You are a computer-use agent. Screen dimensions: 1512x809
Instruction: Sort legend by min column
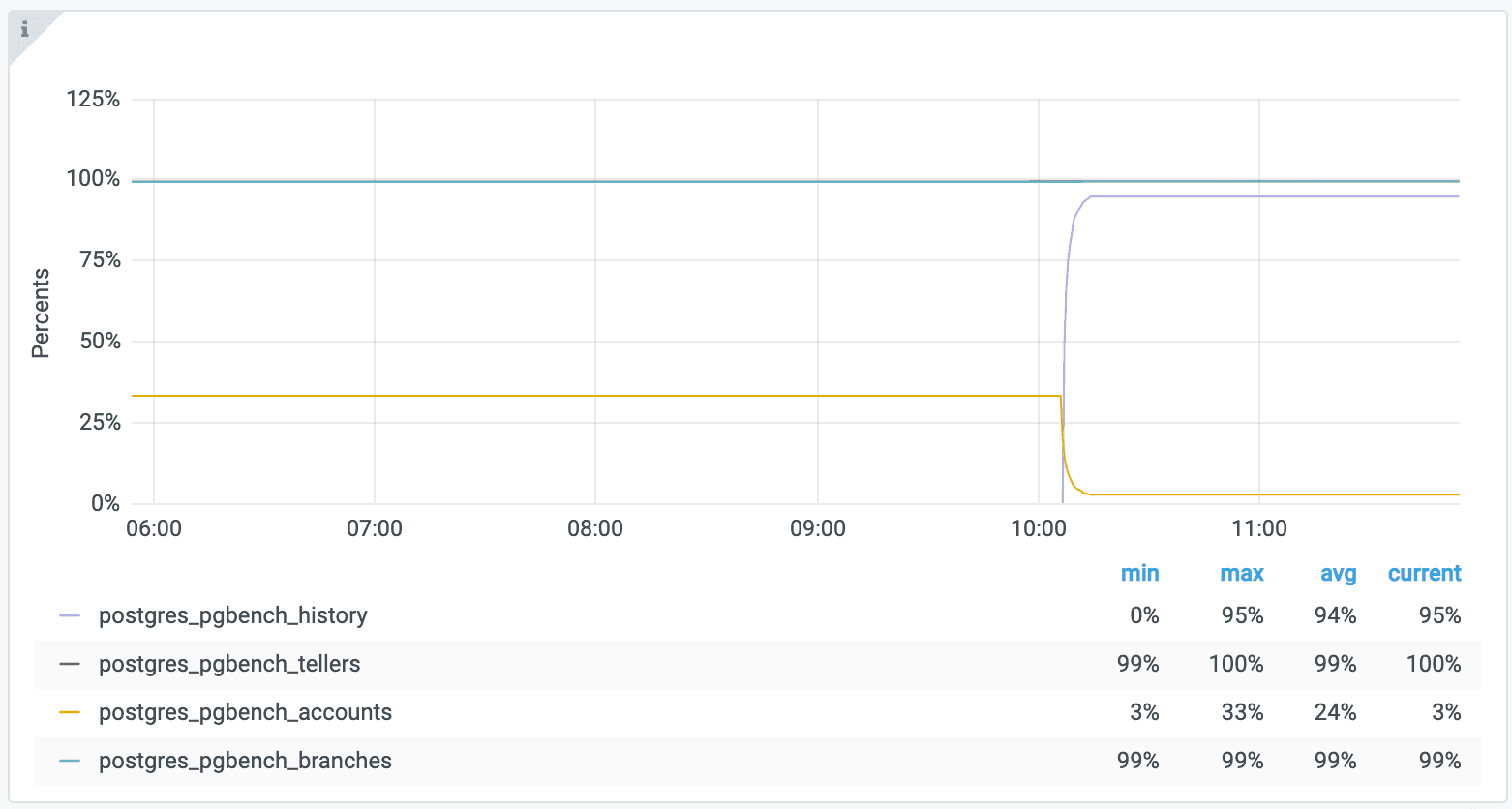[1139, 574]
